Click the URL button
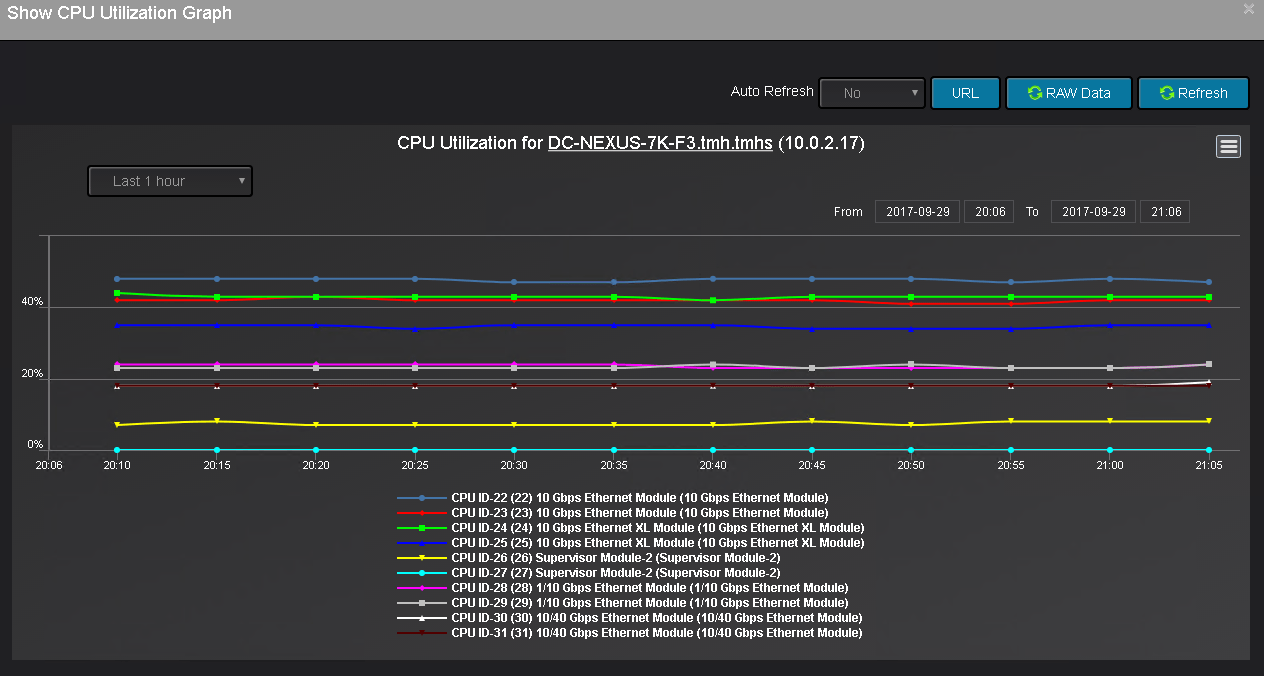 pyautogui.click(x=965, y=92)
